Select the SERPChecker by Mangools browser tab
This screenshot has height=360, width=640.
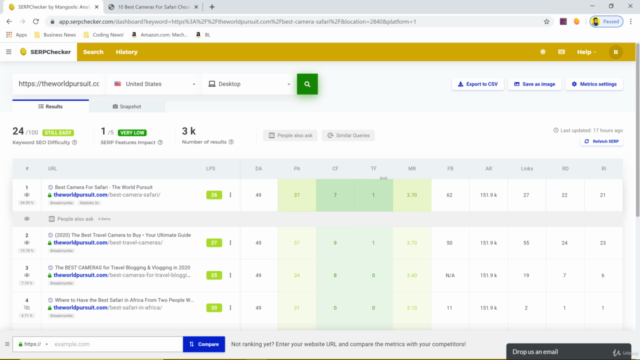tap(53, 7)
